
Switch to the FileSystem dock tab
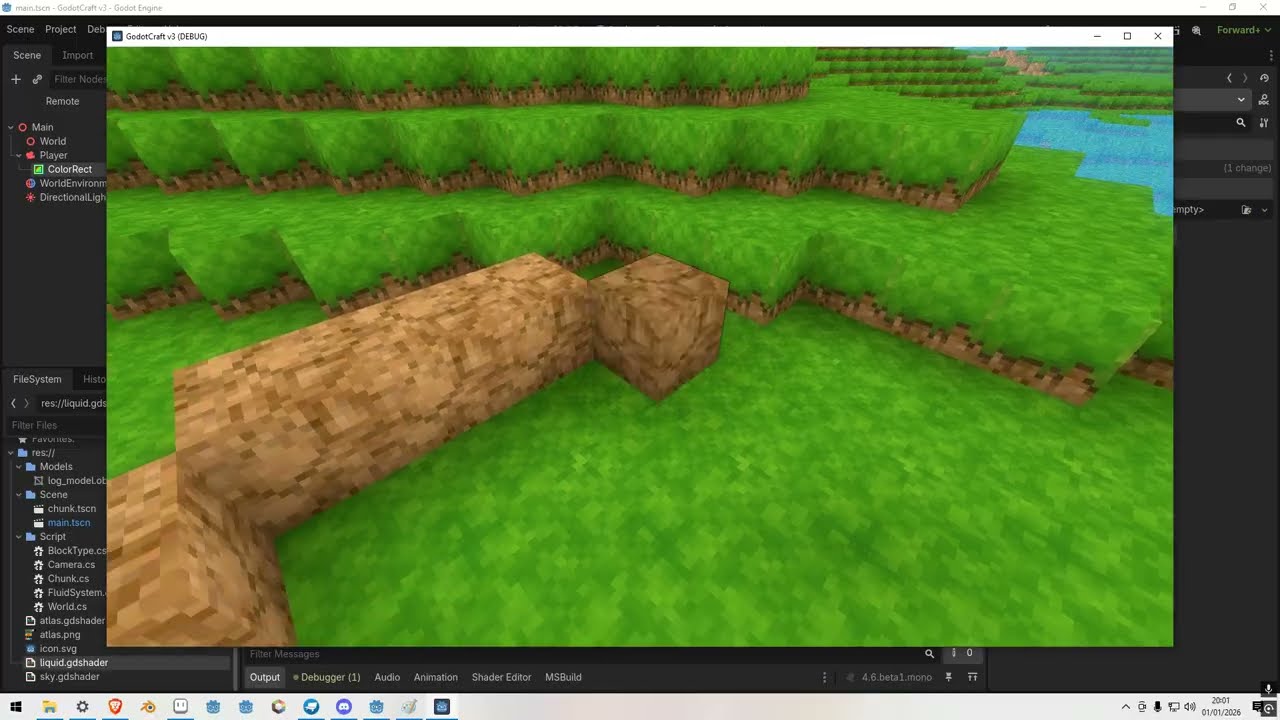[37, 379]
